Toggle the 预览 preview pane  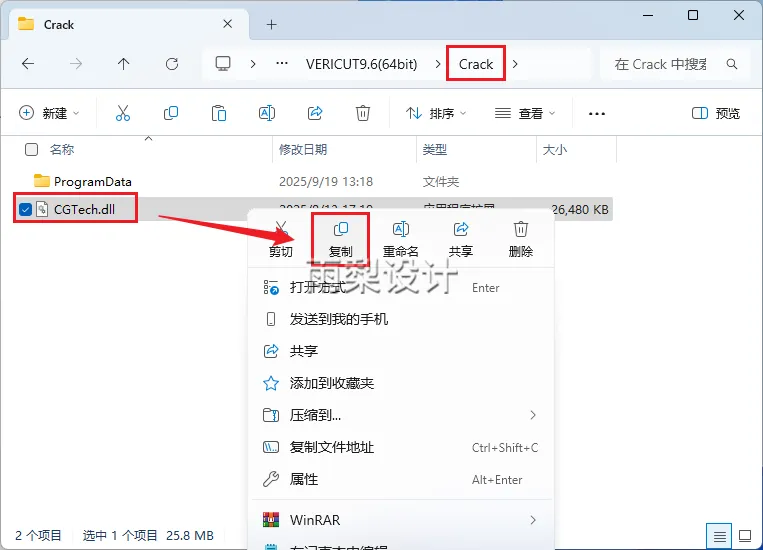[x=715, y=113]
